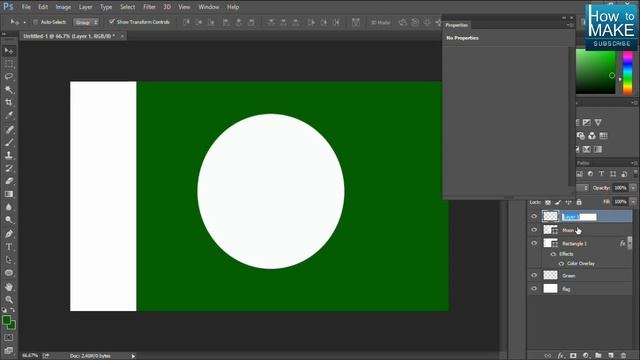
Task: Select the Clone Stamp tool
Action: coord(9,155)
